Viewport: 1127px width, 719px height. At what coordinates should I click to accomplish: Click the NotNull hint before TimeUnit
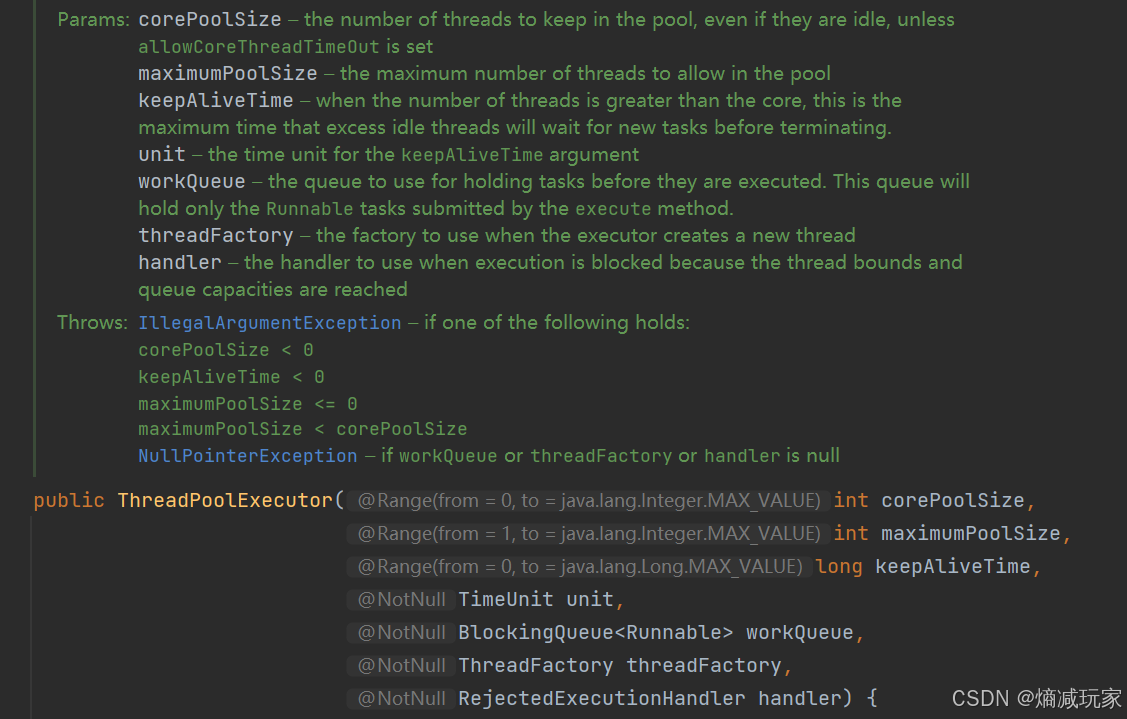(x=402, y=600)
